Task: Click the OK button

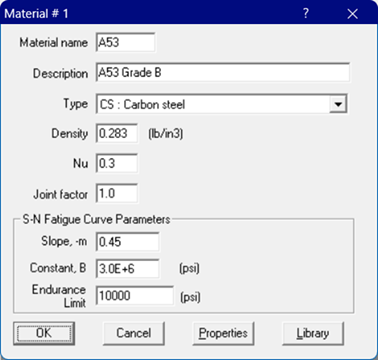Action: coord(44,333)
